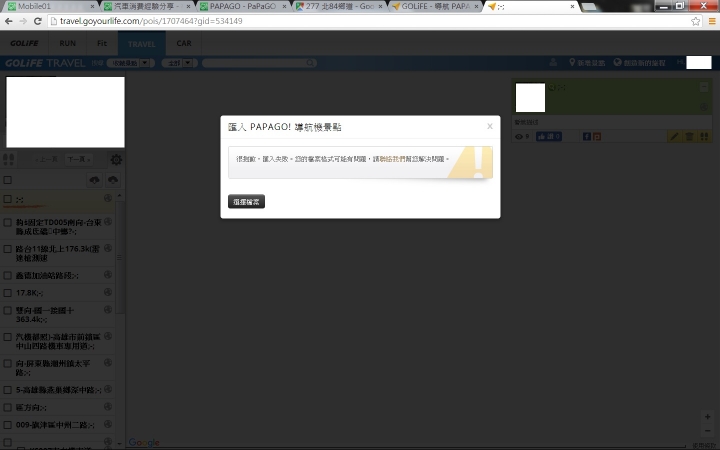Click the cloud upload icon
Screen dimensions: 720x450
point(113,180)
